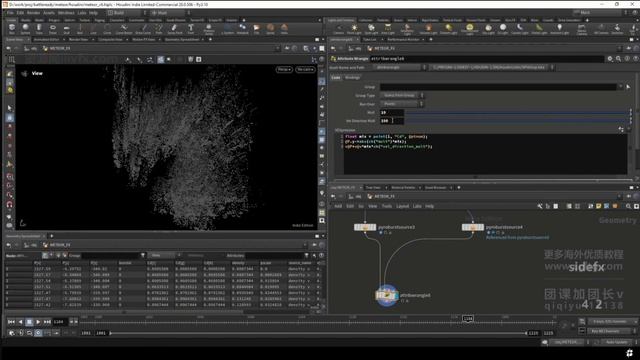Open the Render menu
Viewport: 640px width, 360px height.
click(33, 13)
